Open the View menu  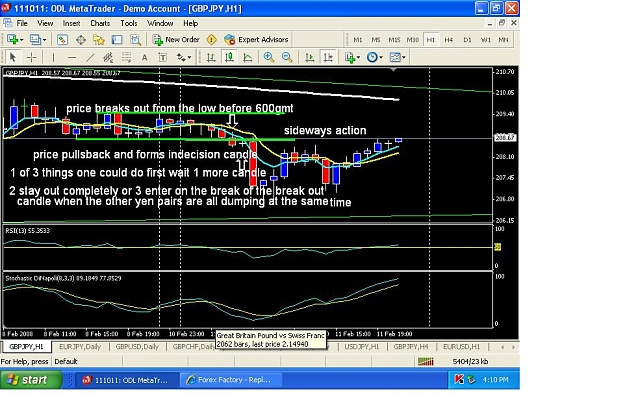click(45, 23)
